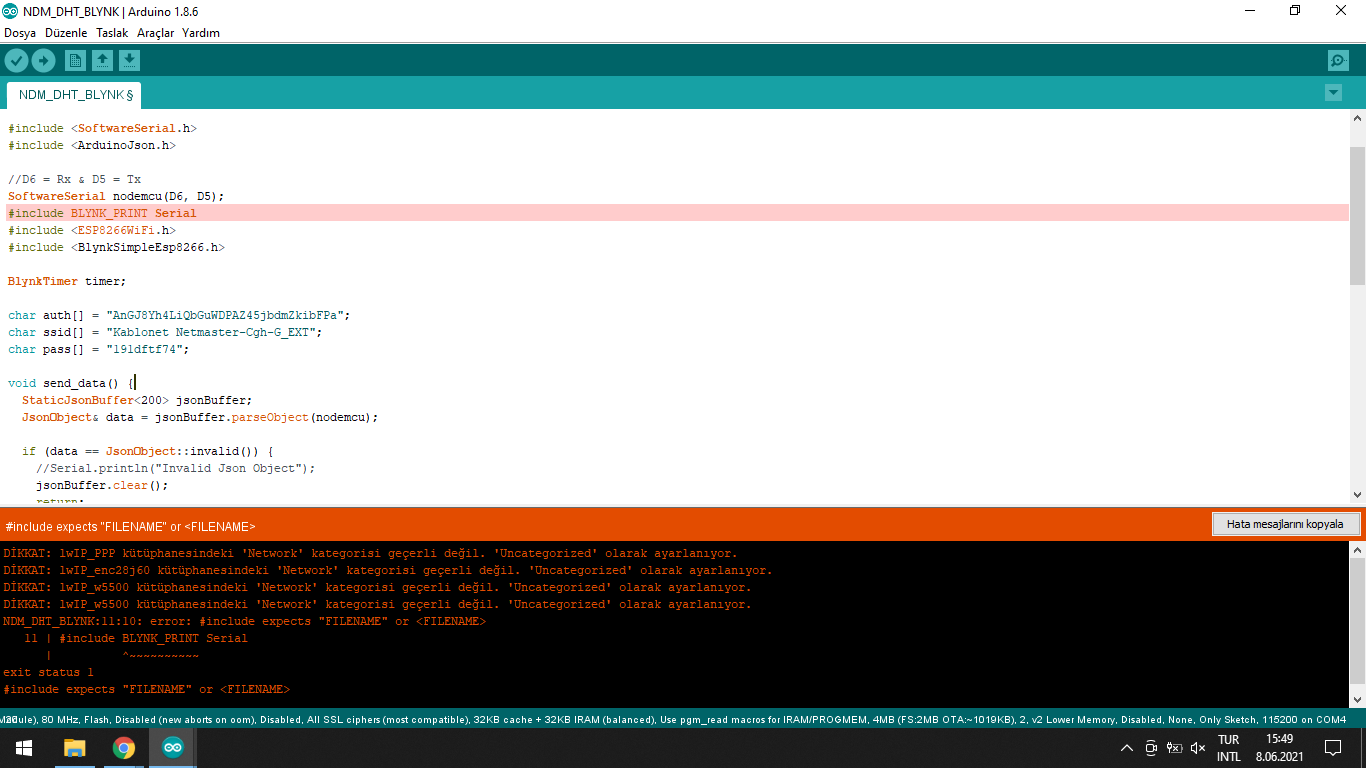Click the 'NDM_DHT_BLYNK:11:10: error' console line
The image size is (1366, 768).
click(245, 621)
